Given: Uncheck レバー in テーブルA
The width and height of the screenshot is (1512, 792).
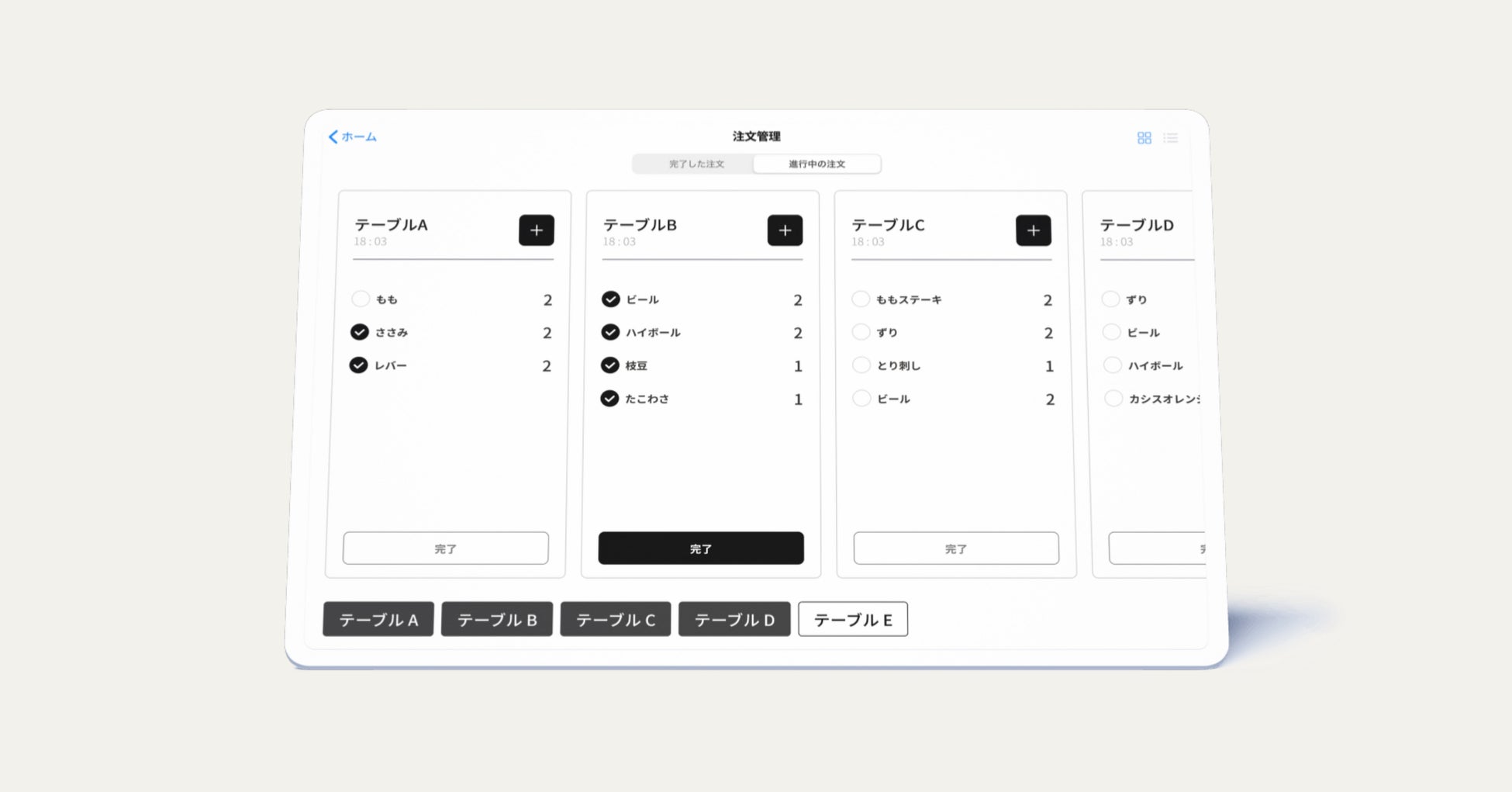Looking at the screenshot, I should click(x=358, y=365).
